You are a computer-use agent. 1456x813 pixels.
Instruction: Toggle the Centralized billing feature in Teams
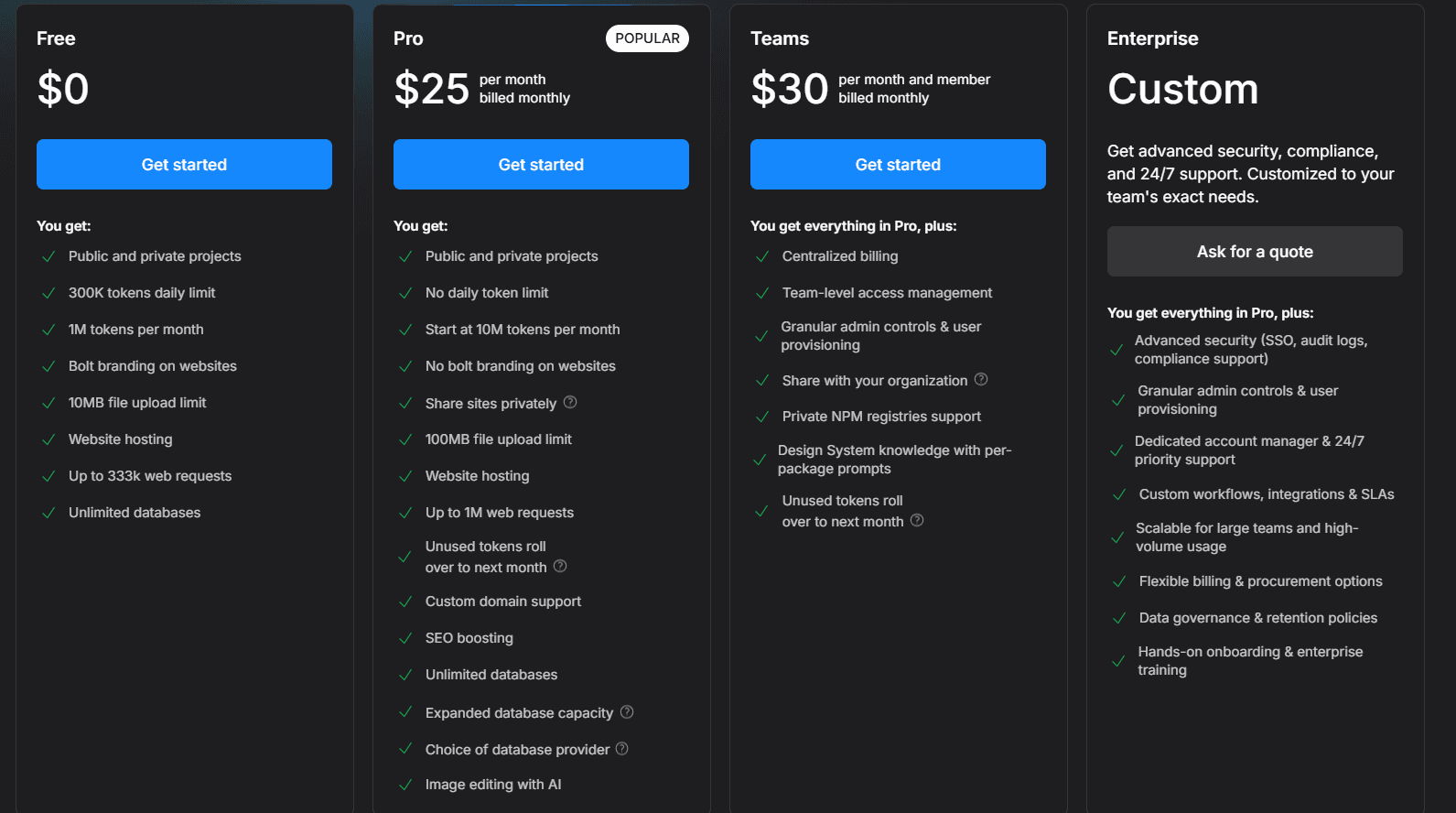(x=839, y=256)
